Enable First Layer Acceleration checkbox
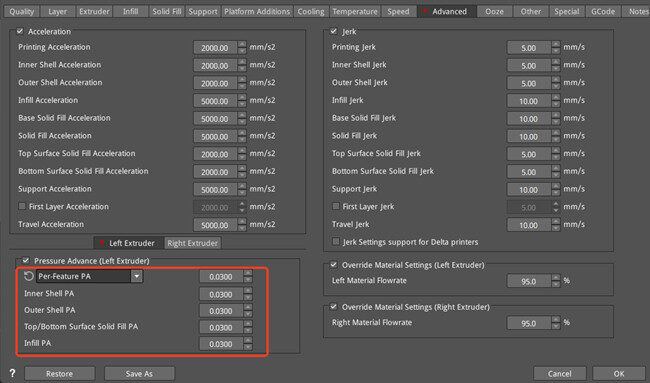 click(22, 206)
